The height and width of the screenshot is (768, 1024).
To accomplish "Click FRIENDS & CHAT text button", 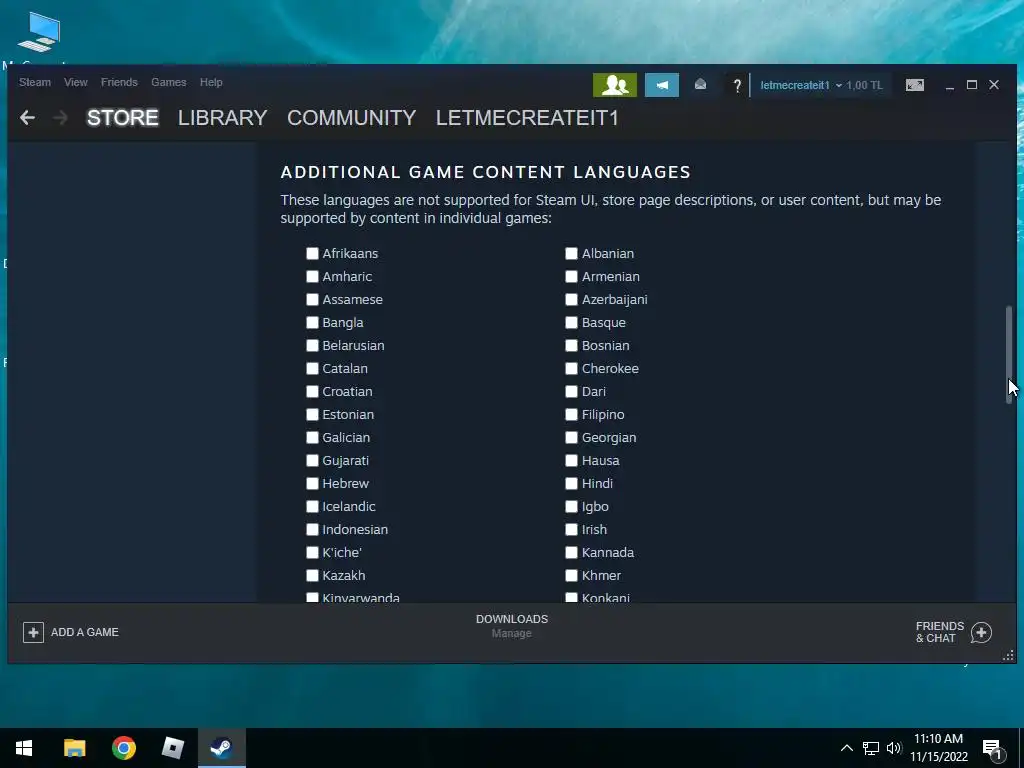I will click(x=940, y=632).
